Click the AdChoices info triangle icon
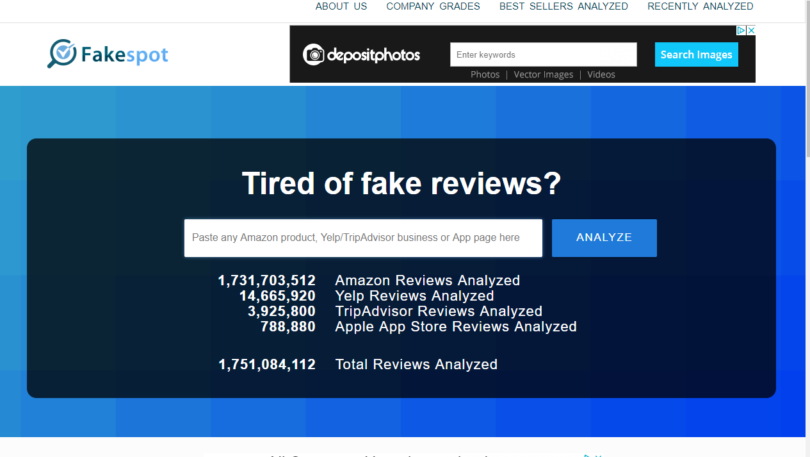The width and height of the screenshot is (810, 457). [x=741, y=31]
